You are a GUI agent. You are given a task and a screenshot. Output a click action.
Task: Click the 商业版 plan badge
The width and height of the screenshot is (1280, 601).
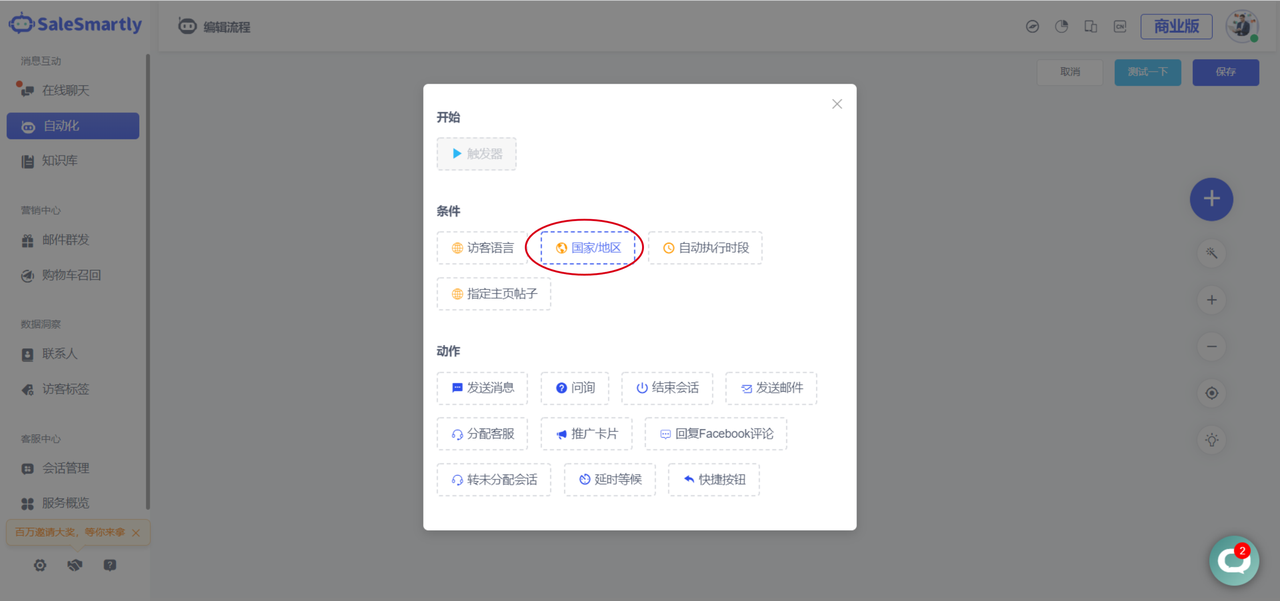click(x=1176, y=26)
